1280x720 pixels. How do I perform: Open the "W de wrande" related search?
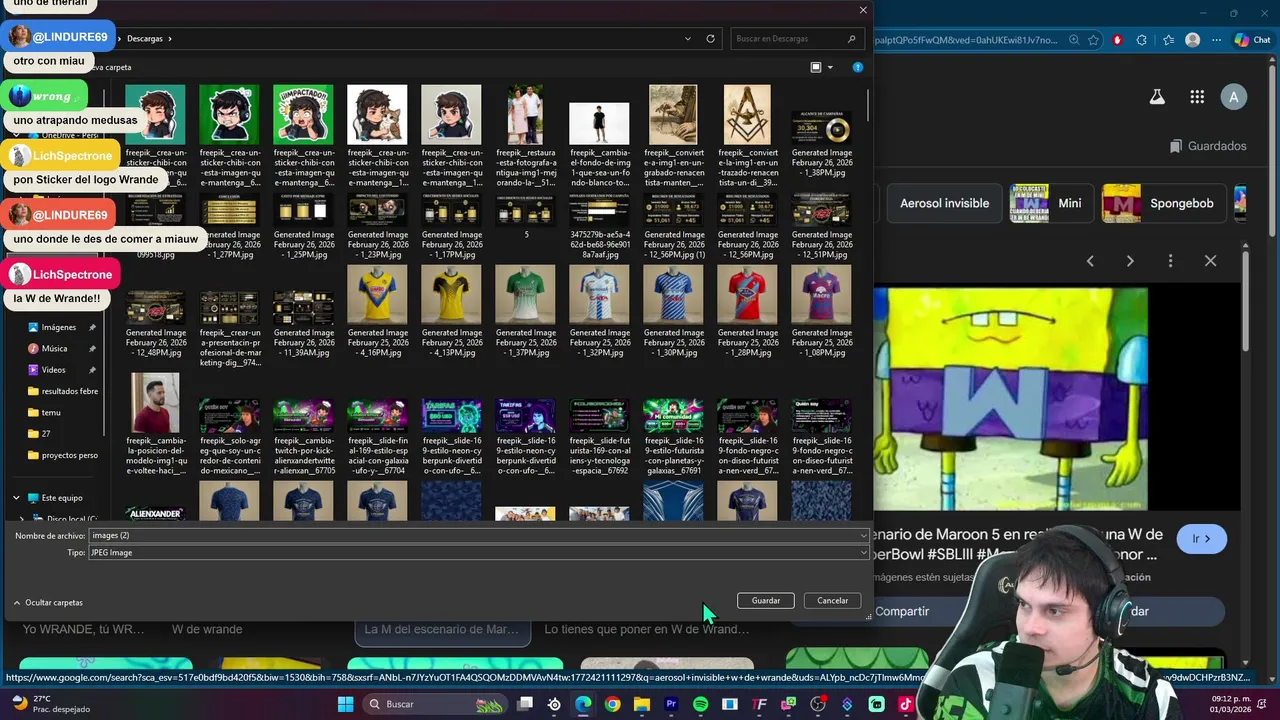207,630
